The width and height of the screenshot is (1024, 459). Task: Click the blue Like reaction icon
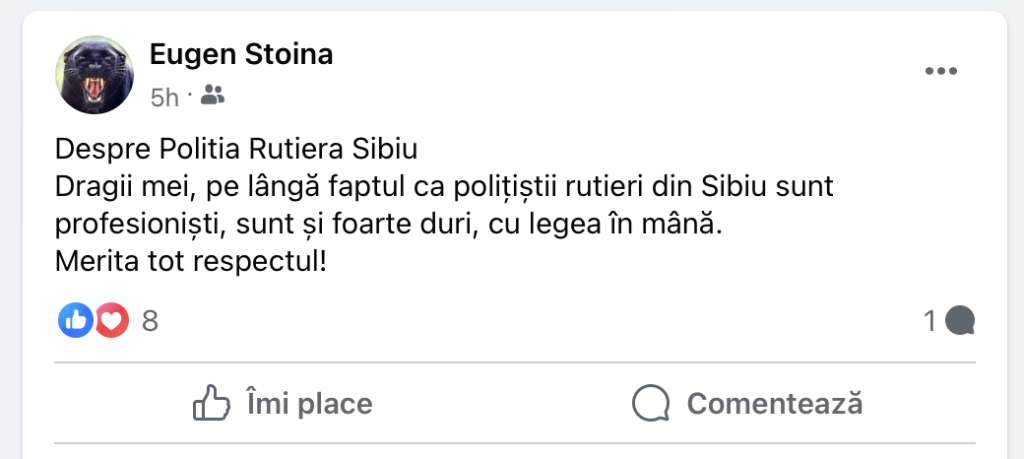click(x=77, y=321)
